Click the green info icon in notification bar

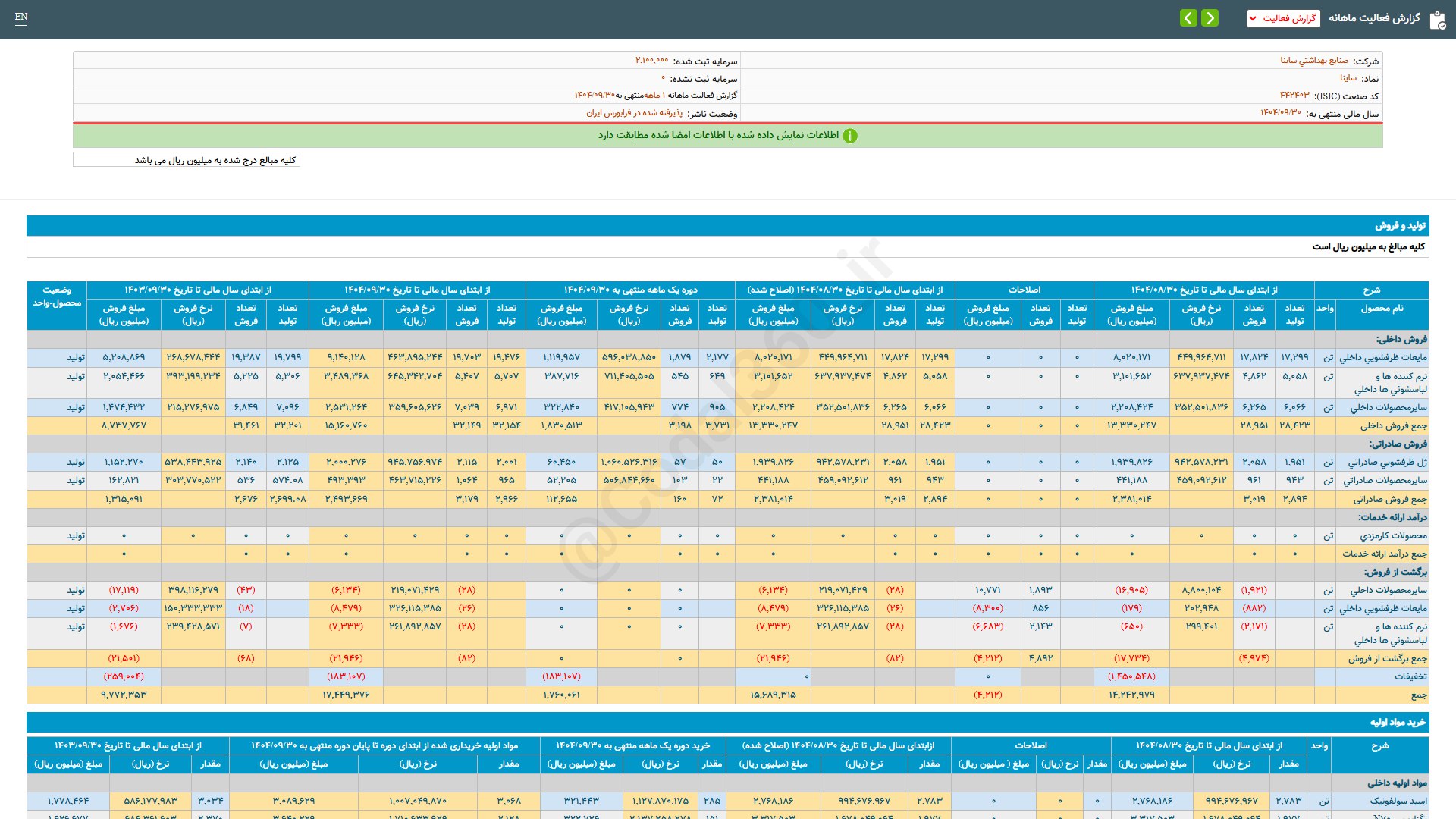tap(850, 136)
